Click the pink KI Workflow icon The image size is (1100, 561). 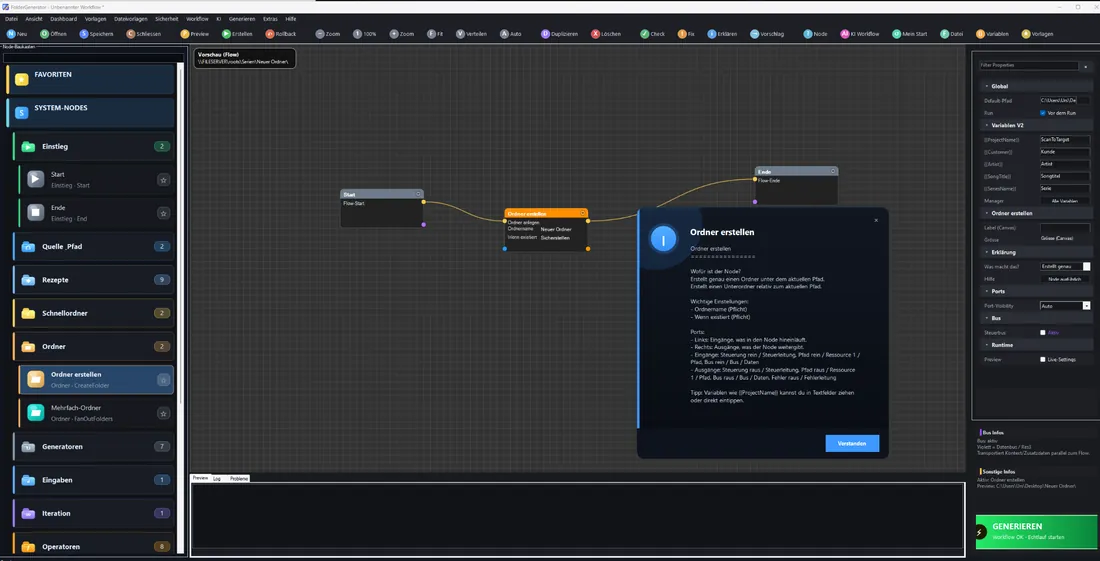(845, 34)
